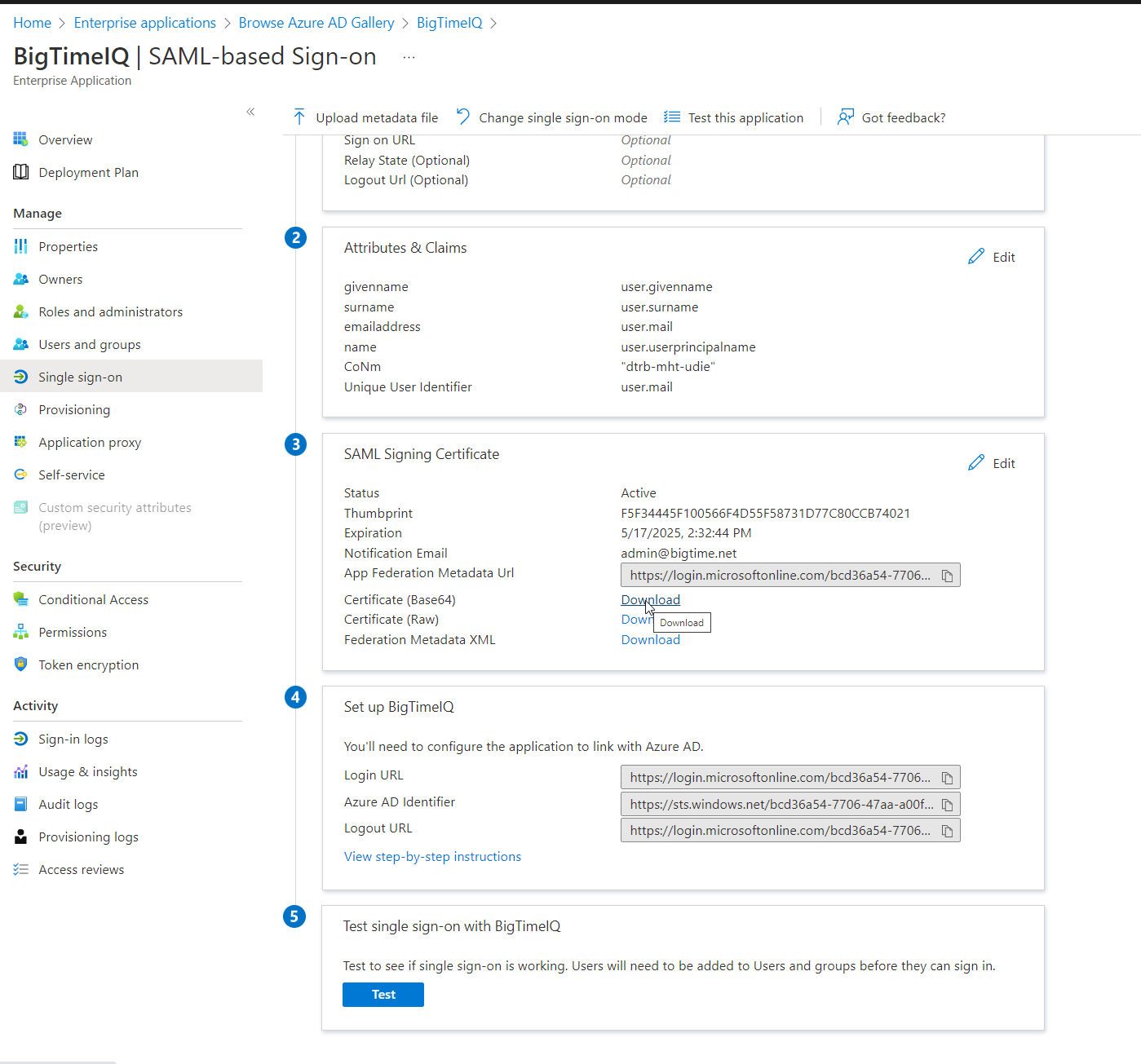1141x1064 pixels.
Task: Click the Provisioning cycle icon
Action: click(x=20, y=409)
